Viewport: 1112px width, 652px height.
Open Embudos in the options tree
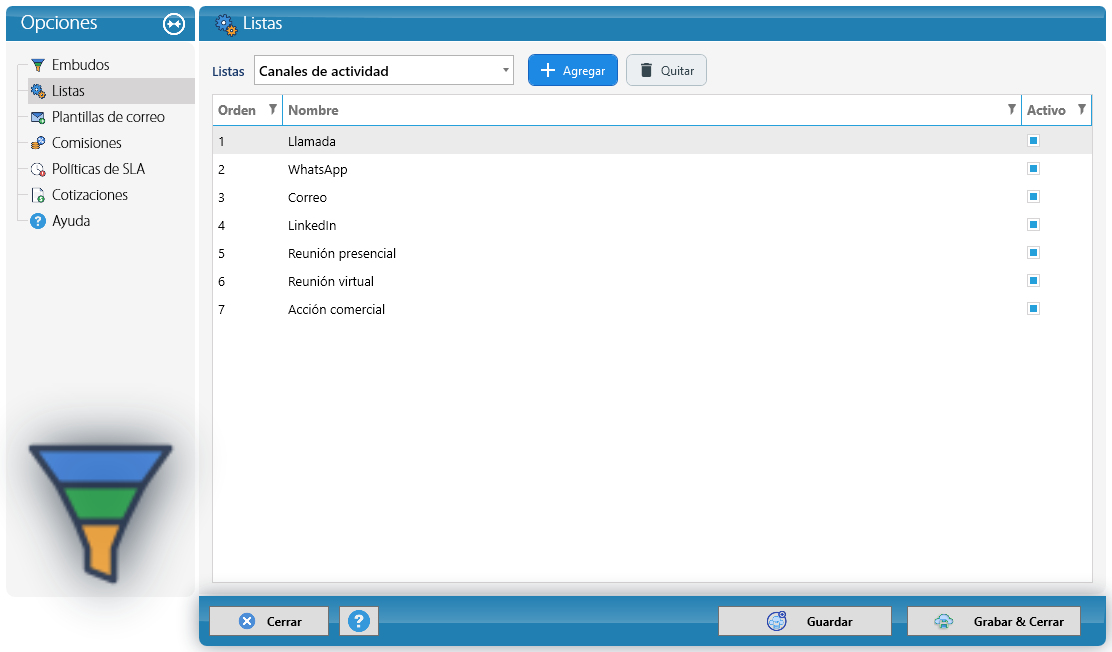[80, 65]
